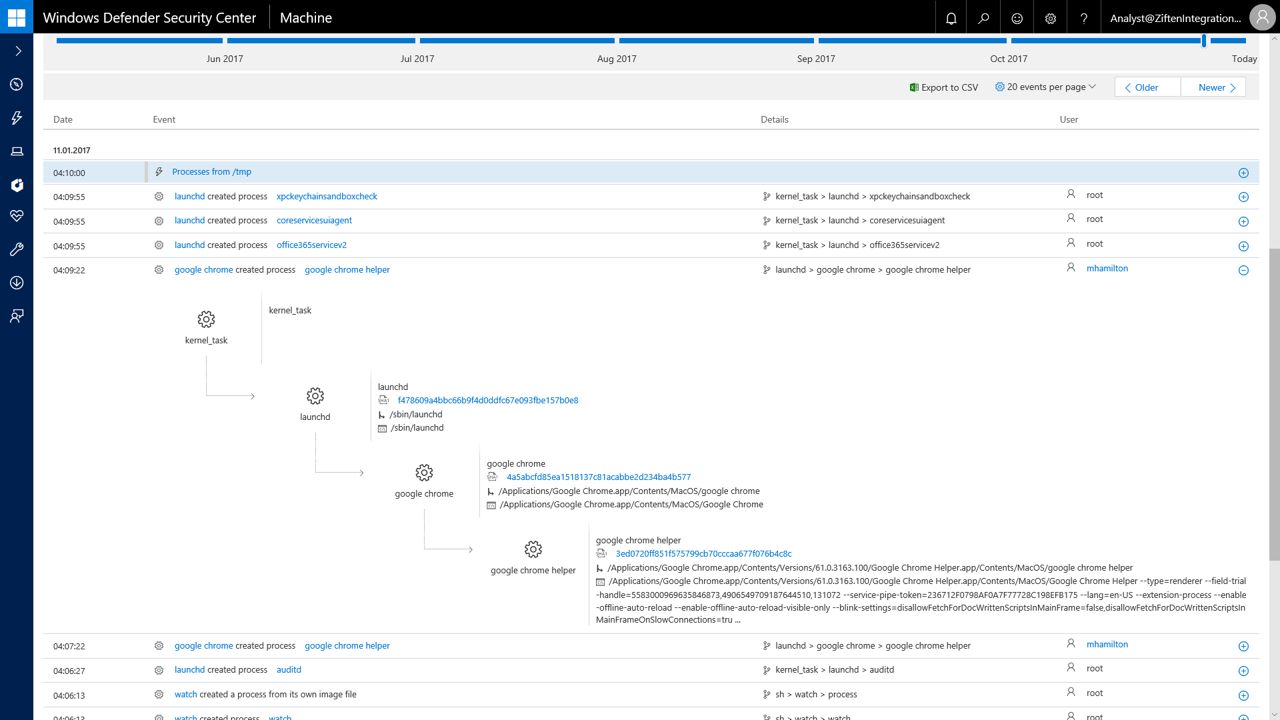Open google chrome hash 4a5abcfd85ea link
Screen dimensions: 1280x720
(x=598, y=477)
